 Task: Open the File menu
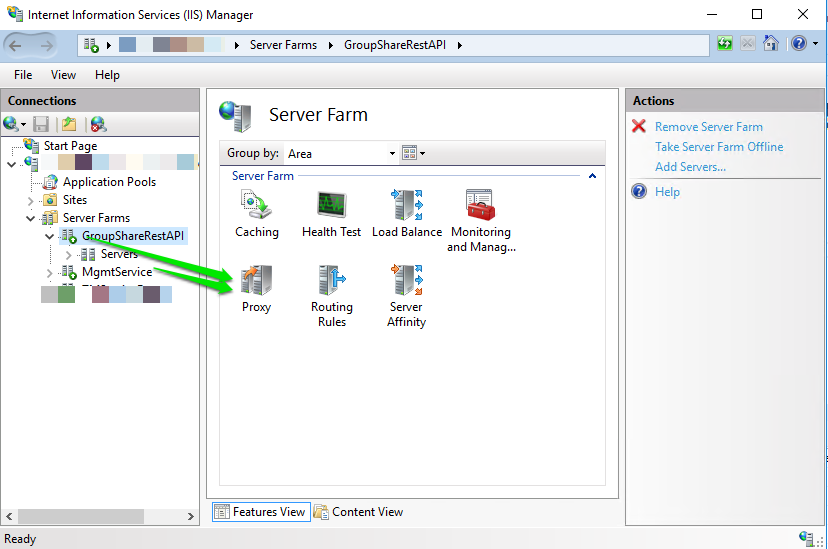tap(23, 75)
